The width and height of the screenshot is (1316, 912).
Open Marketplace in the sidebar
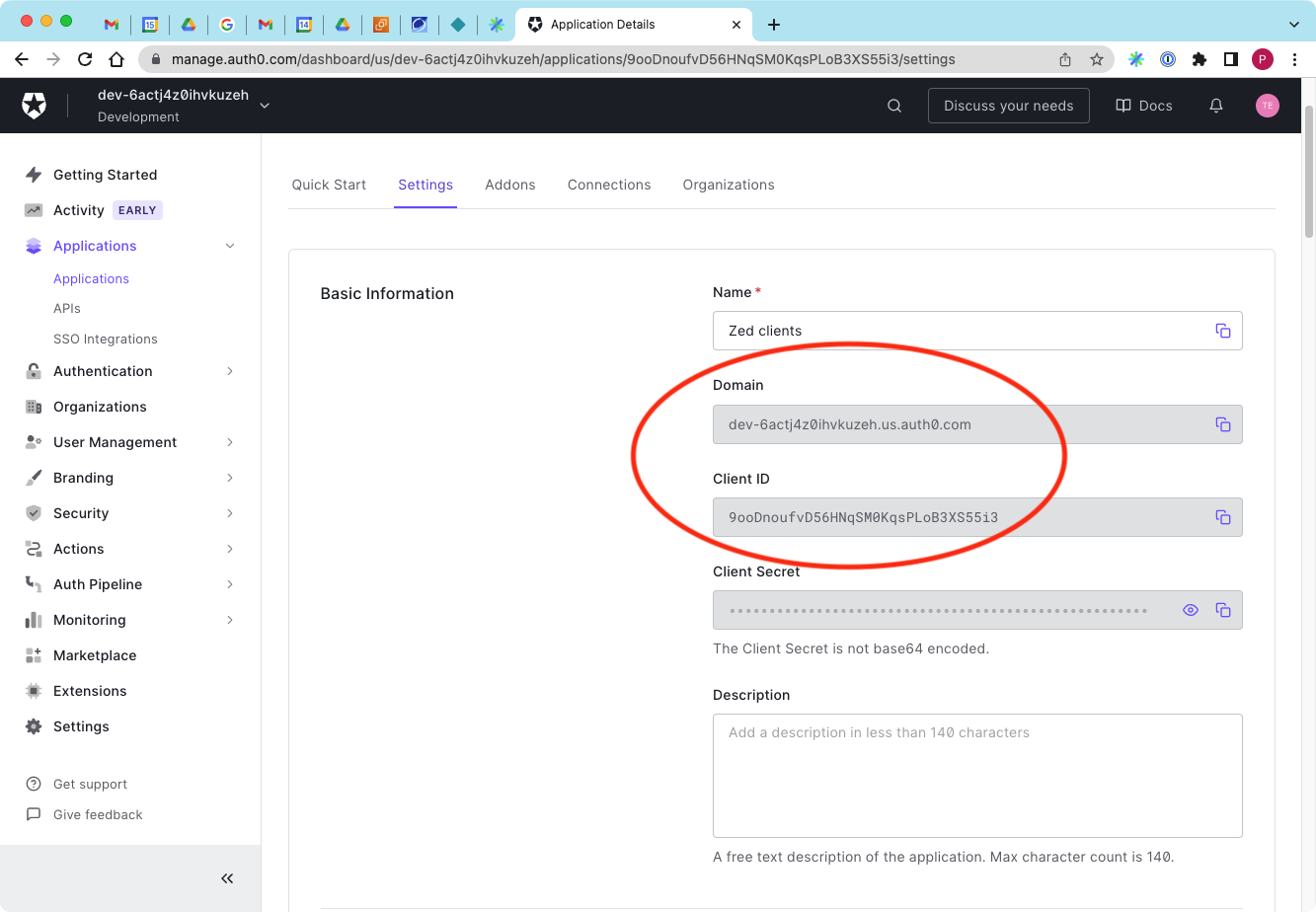(95, 655)
